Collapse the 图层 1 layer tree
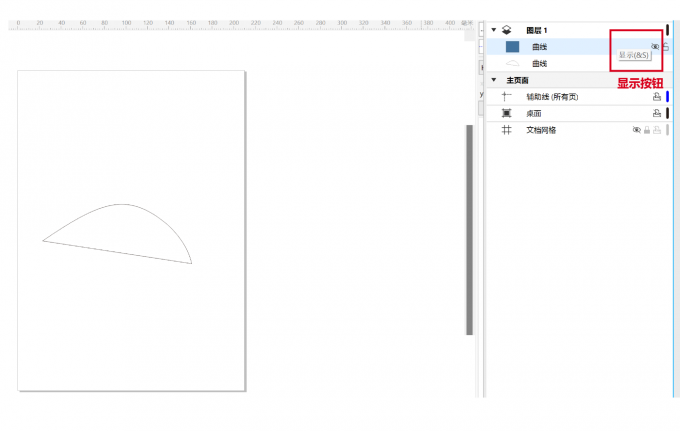Screen dimensions: 680x431 [x=493, y=30]
